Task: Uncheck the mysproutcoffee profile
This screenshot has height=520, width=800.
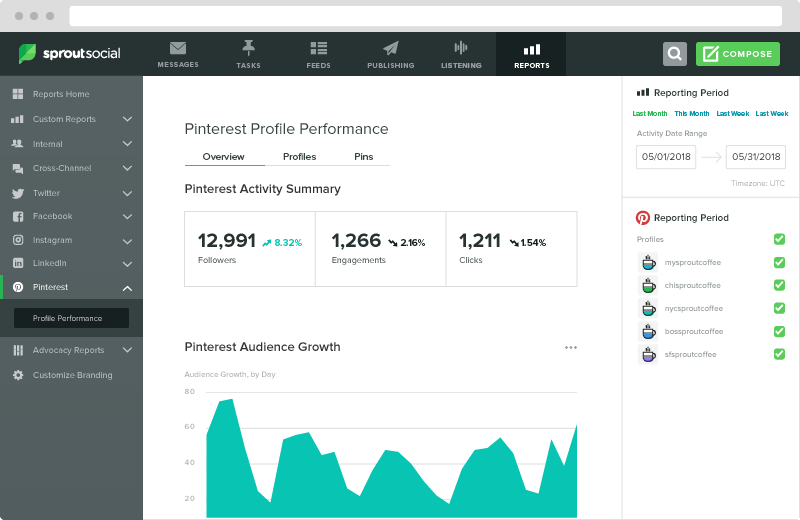Action: click(x=779, y=262)
